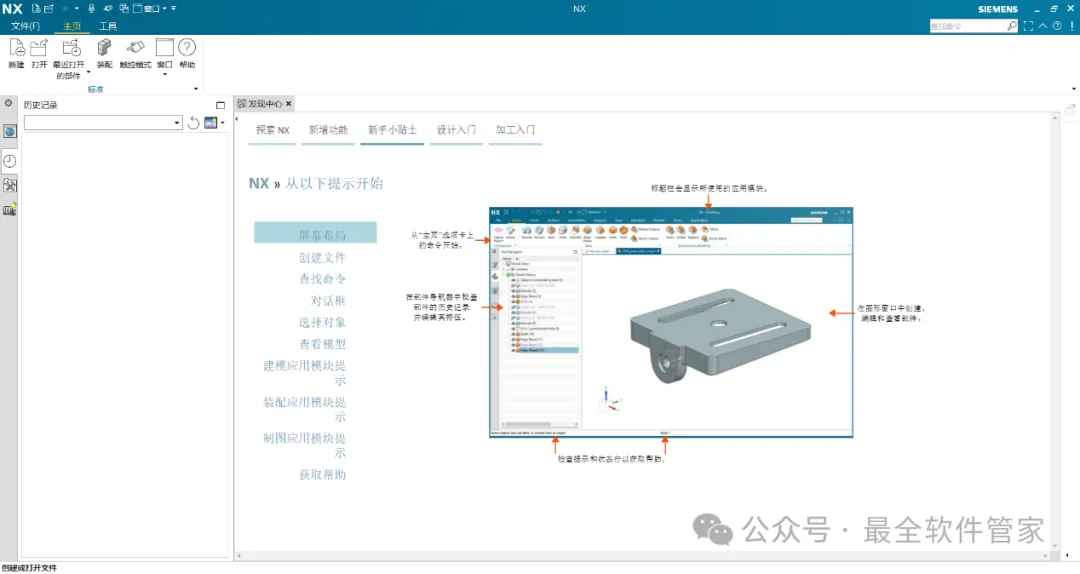Toggle full screen mode icon
Screen dimensions: 1080x574
coord(1028,25)
